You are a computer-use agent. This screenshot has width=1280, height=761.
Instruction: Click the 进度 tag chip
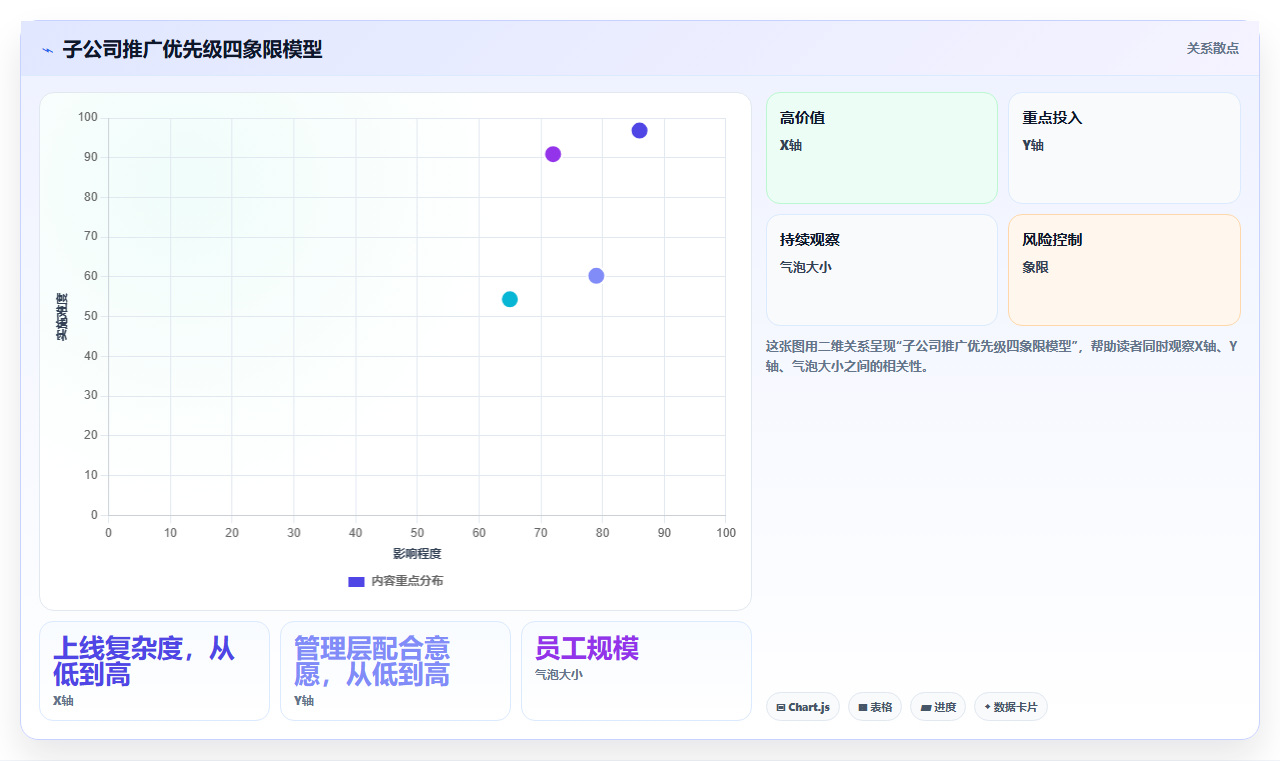pyautogui.click(x=938, y=707)
